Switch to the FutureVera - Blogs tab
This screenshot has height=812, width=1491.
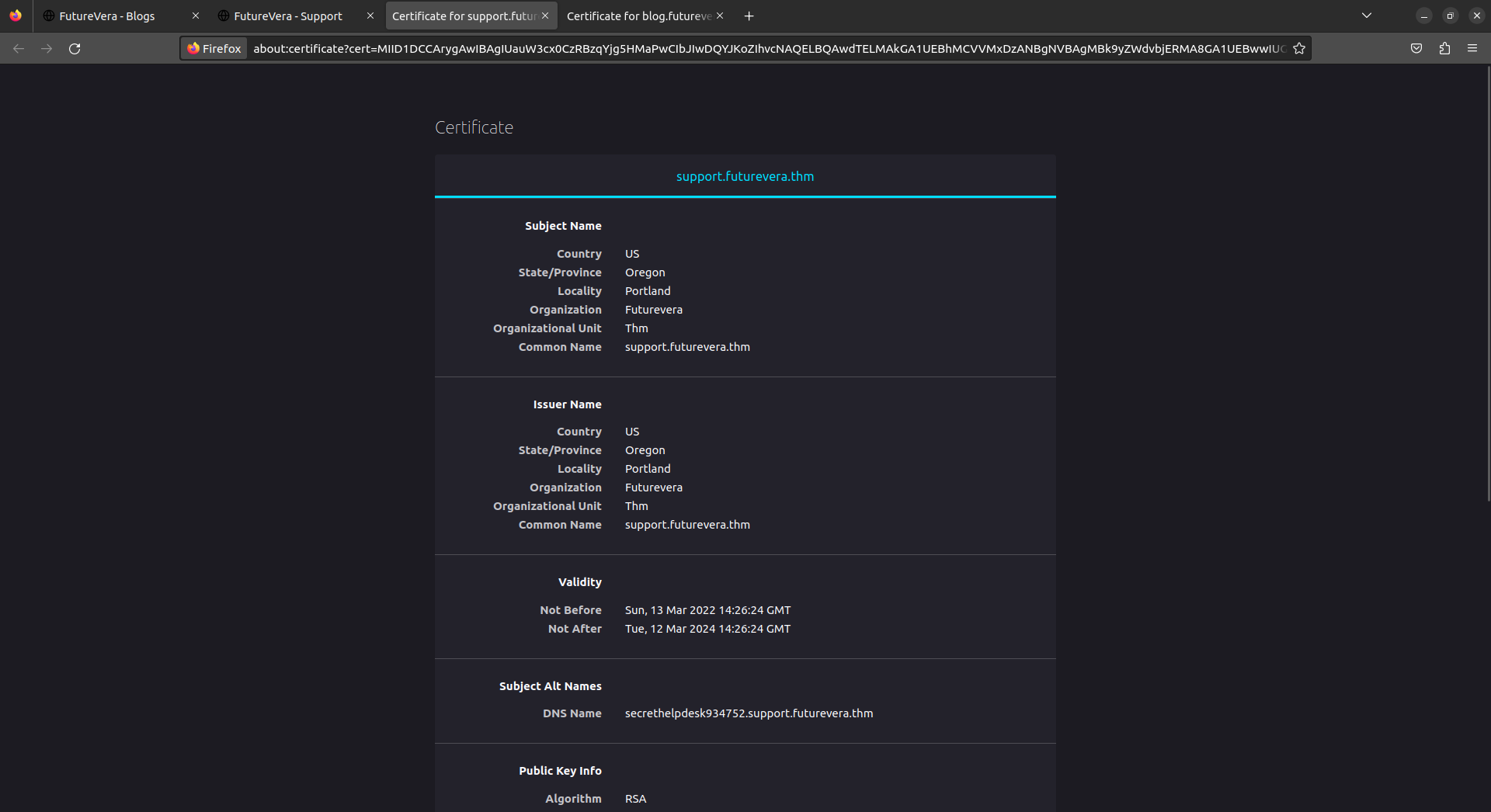107,16
